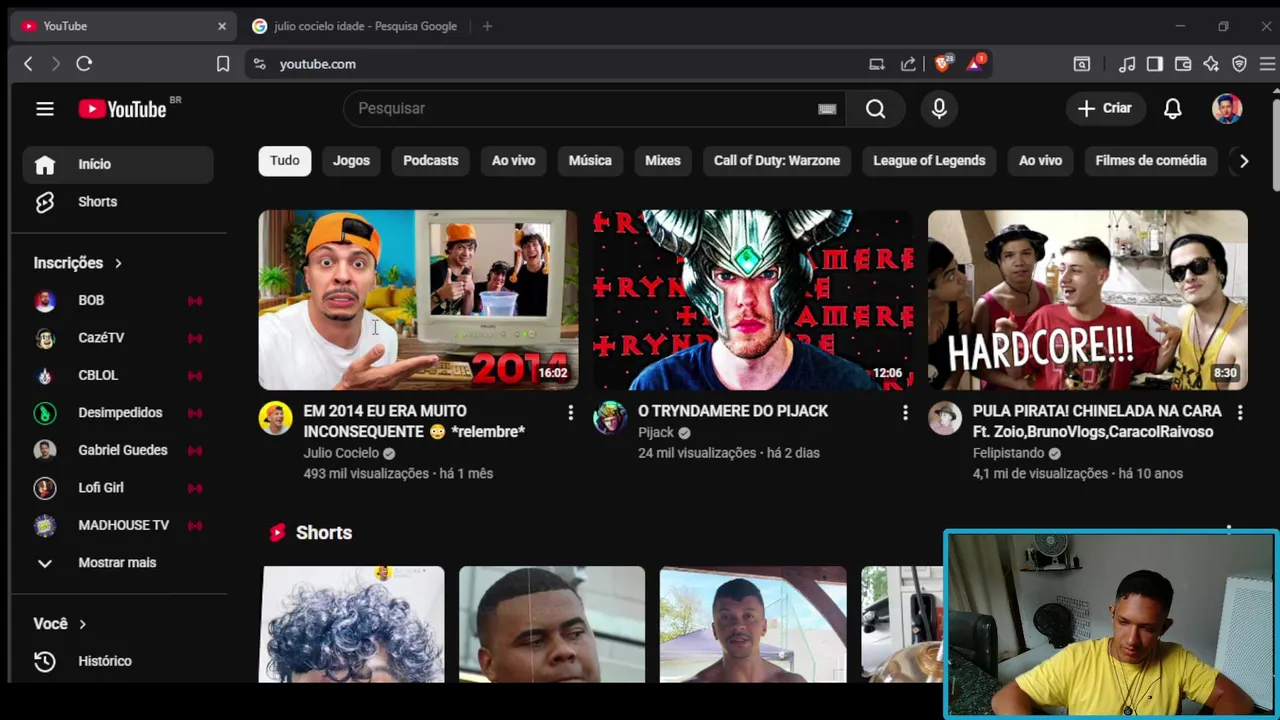Open the browser main menu icon
The width and height of the screenshot is (1280, 720).
pyautogui.click(x=1267, y=64)
